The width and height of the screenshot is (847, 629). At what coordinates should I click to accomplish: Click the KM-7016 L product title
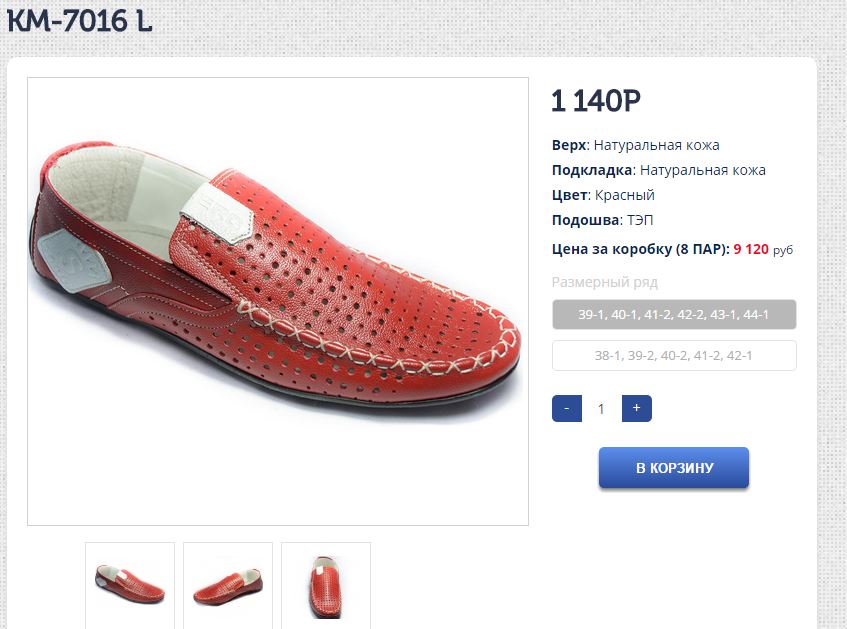point(80,21)
